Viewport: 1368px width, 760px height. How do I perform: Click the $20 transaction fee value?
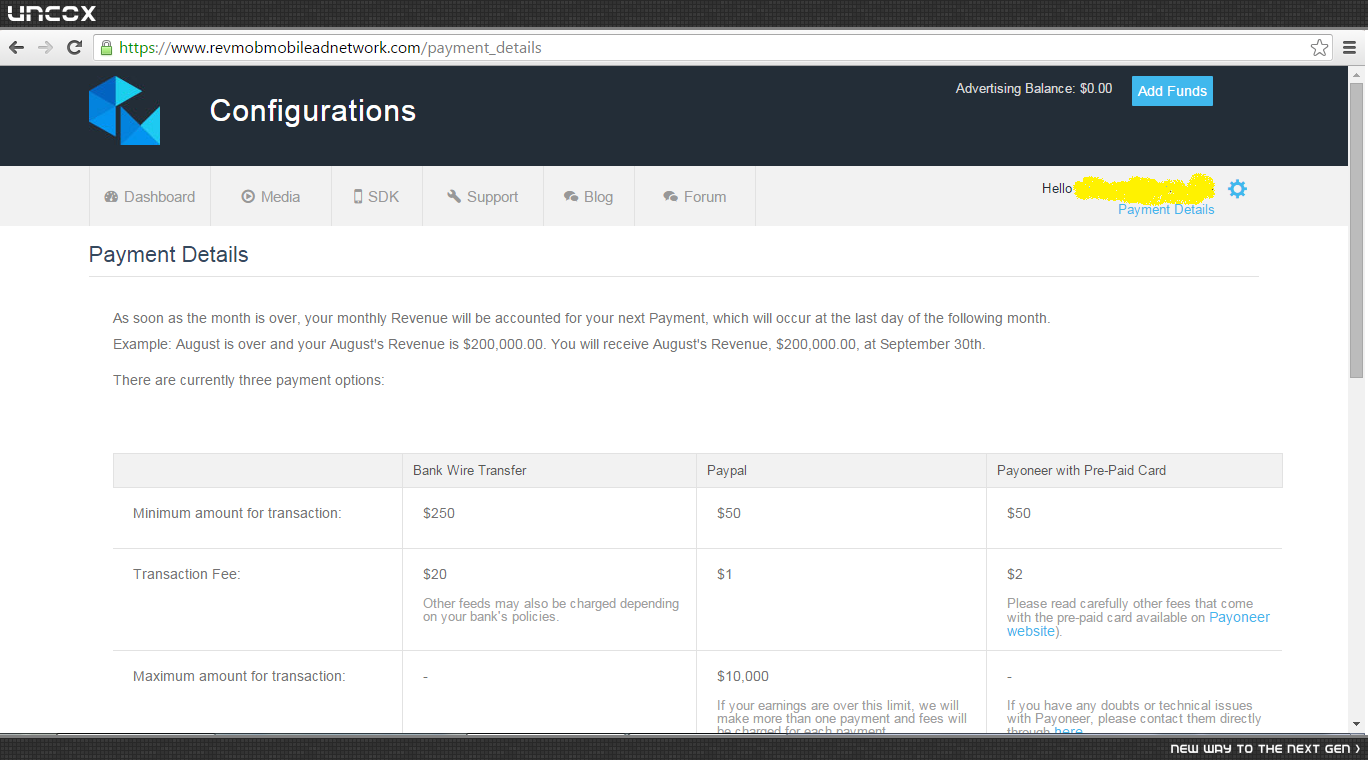pyautogui.click(x=435, y=574)
